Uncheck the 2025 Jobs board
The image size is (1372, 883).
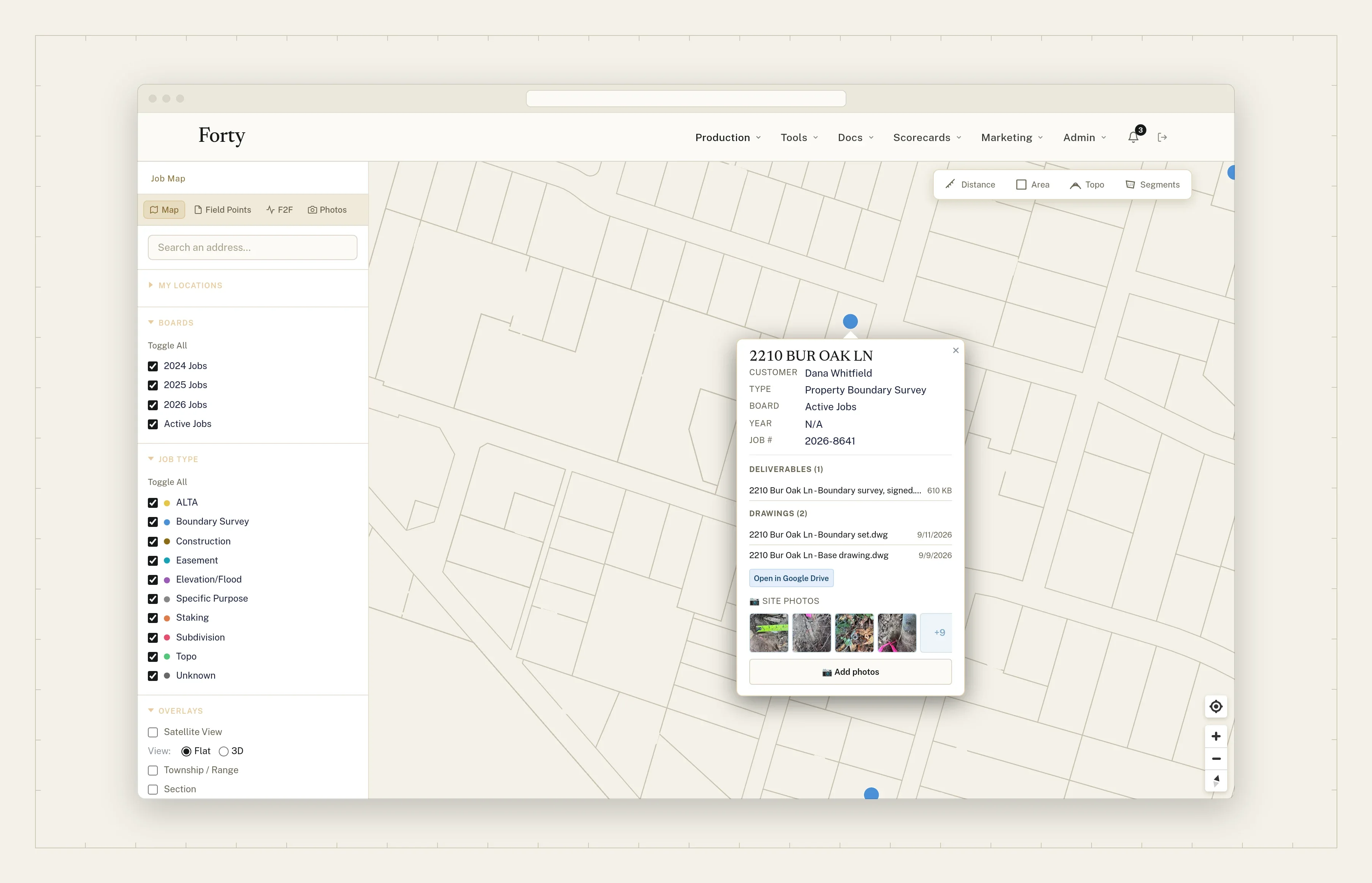coord(153,385)
